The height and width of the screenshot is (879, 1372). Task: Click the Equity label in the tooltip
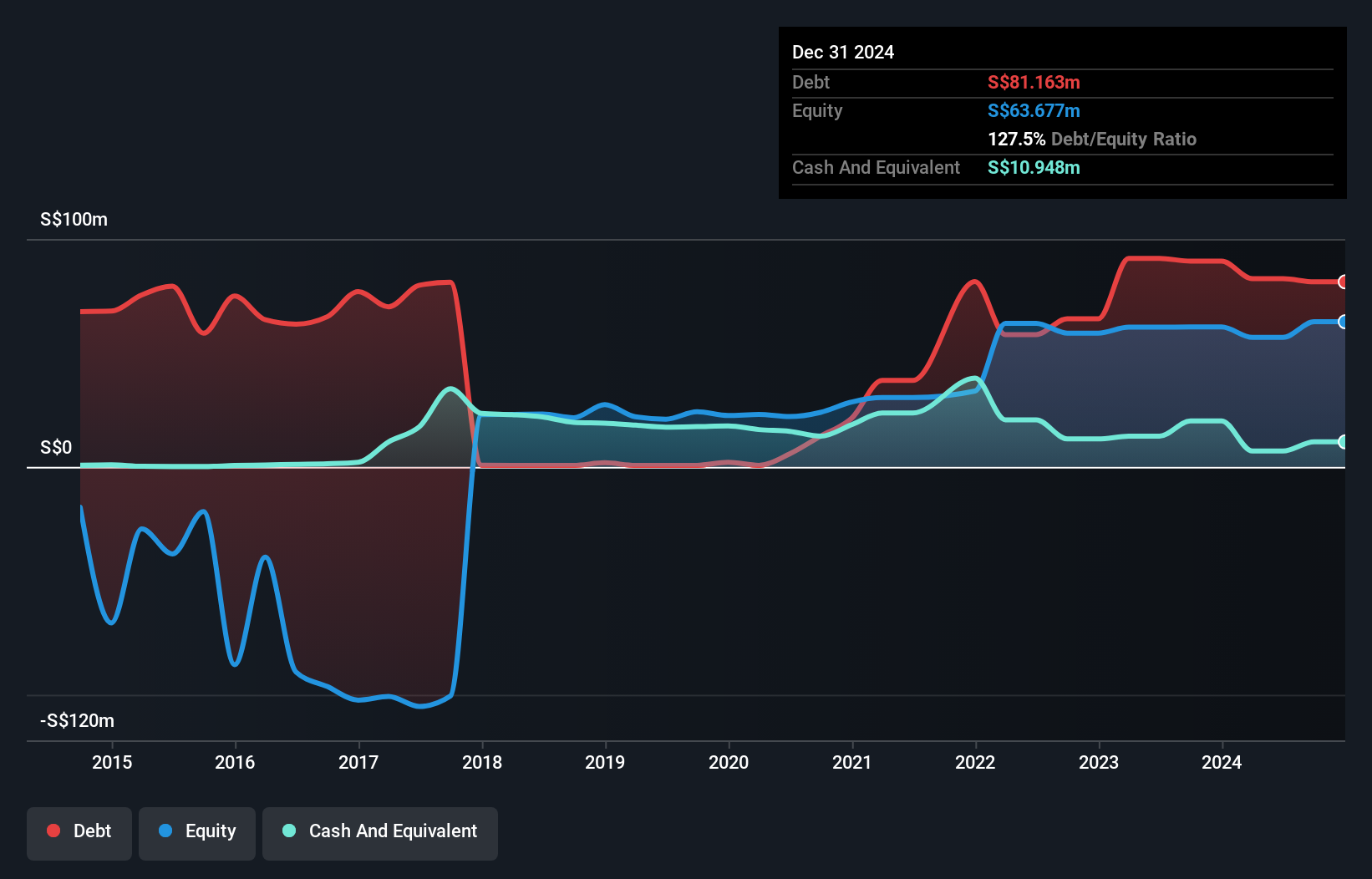click(x=817, y=110)
